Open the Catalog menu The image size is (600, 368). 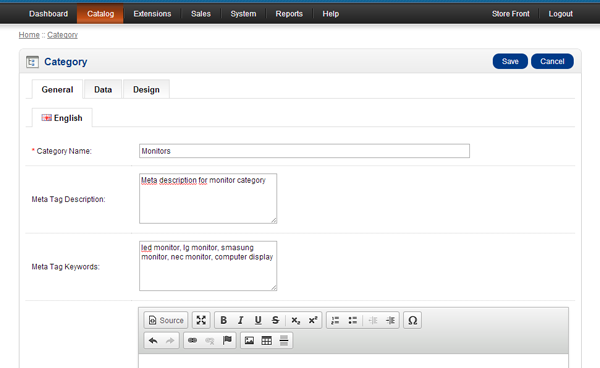click(x=101, y=14)
